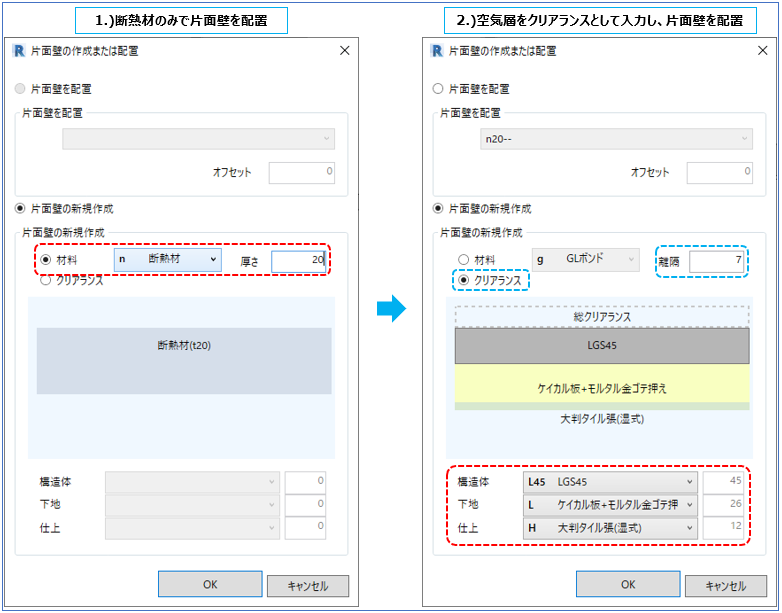Click the 下地 thickness field showing 26
This screenshot has height=613, width=782.
(723, 504)
